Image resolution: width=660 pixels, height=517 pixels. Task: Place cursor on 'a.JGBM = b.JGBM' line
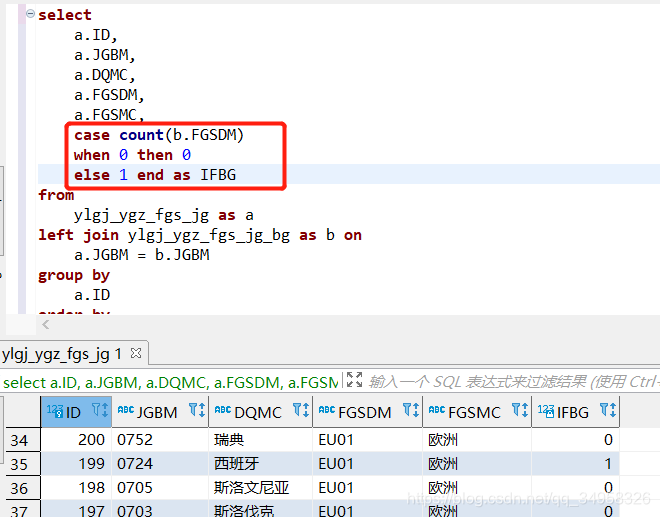pyautogui.click(x=141, y=255)
